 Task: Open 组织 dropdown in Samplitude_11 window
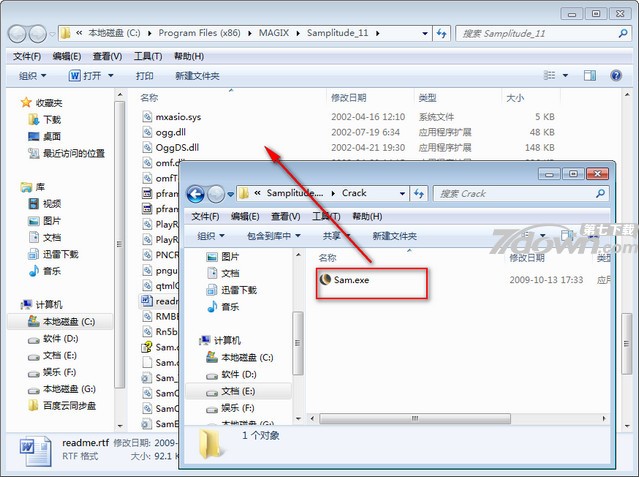[x=33, y=76]
